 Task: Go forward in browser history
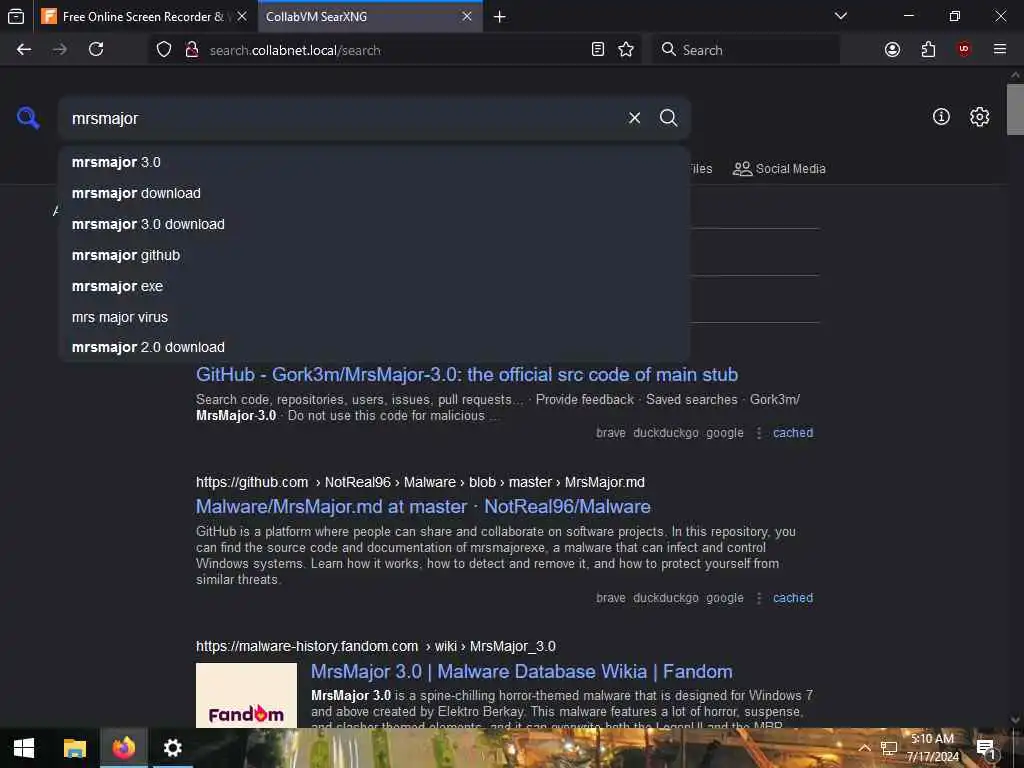pyautogui.click(x=59, y=50)
